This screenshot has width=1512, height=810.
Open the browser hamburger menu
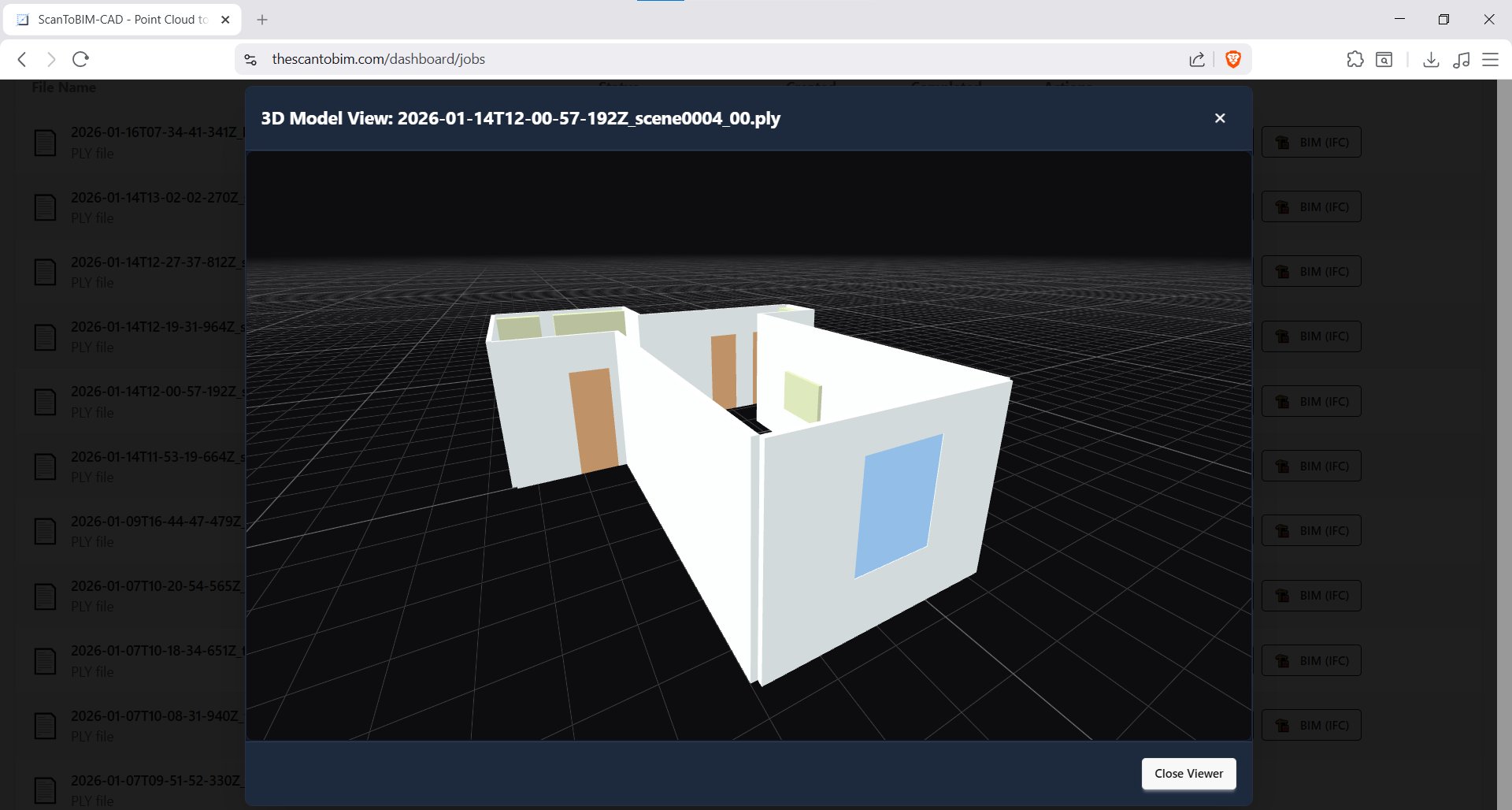click(1490, 59)
